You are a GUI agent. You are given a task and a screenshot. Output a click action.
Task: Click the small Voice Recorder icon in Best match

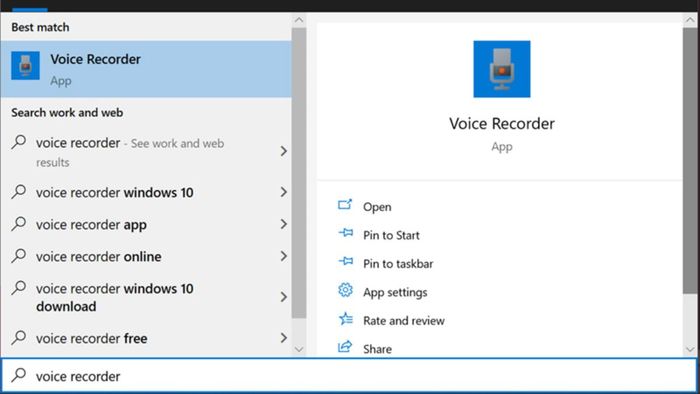click(x=25, y=65)
